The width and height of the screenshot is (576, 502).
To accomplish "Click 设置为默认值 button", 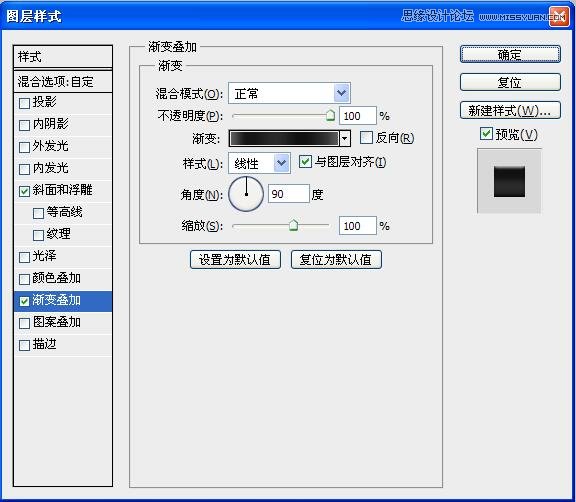I will tap(235, 260).
